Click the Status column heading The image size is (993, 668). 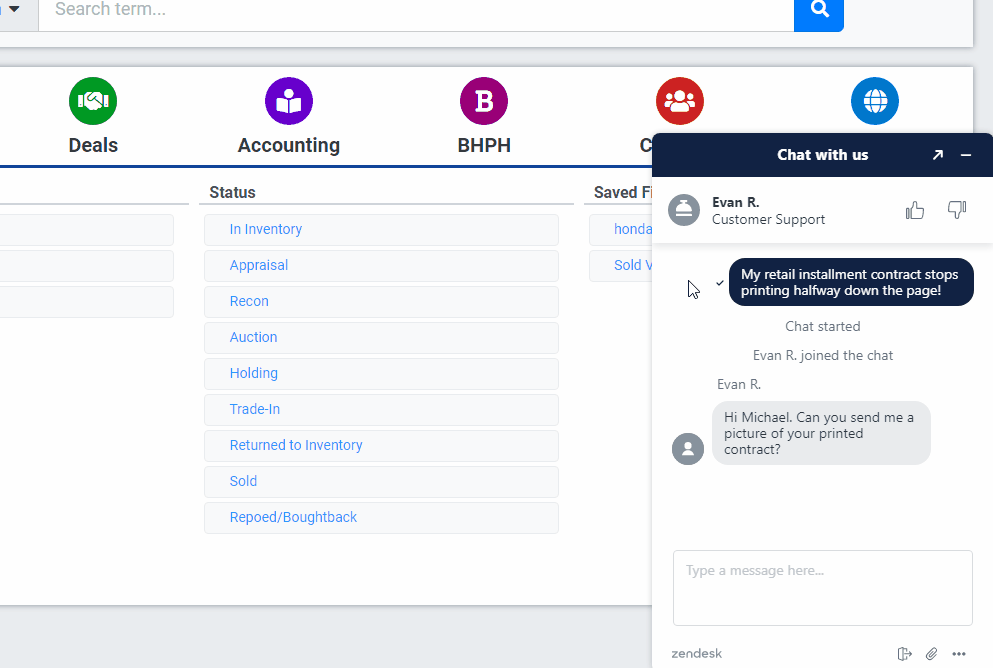[x=232, y=192]
